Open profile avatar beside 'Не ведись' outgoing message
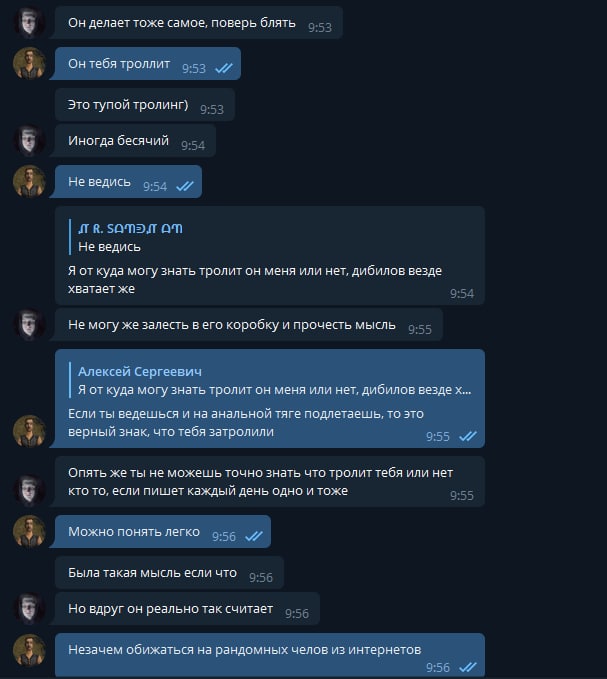This screenshot has width=607, height=679. pos(29,181)
